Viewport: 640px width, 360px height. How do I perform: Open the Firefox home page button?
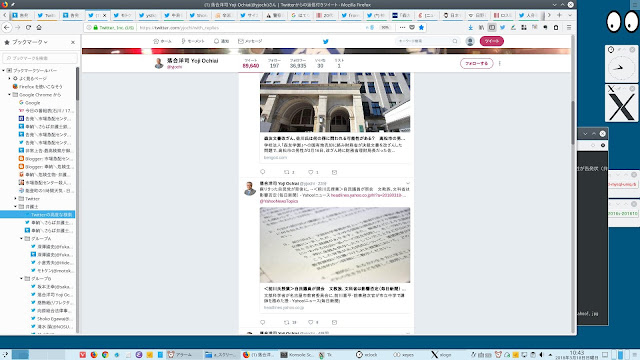tap(39, 27)
